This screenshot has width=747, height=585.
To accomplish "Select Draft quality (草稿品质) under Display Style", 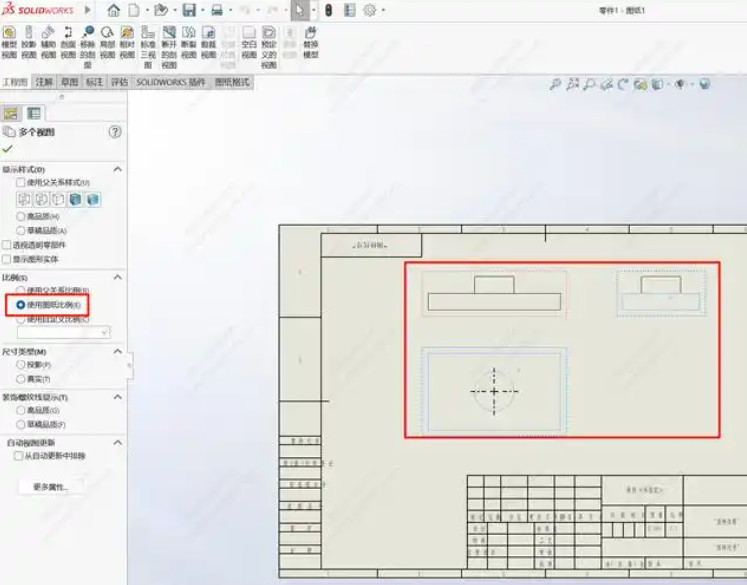I will (x=20, y=231).
